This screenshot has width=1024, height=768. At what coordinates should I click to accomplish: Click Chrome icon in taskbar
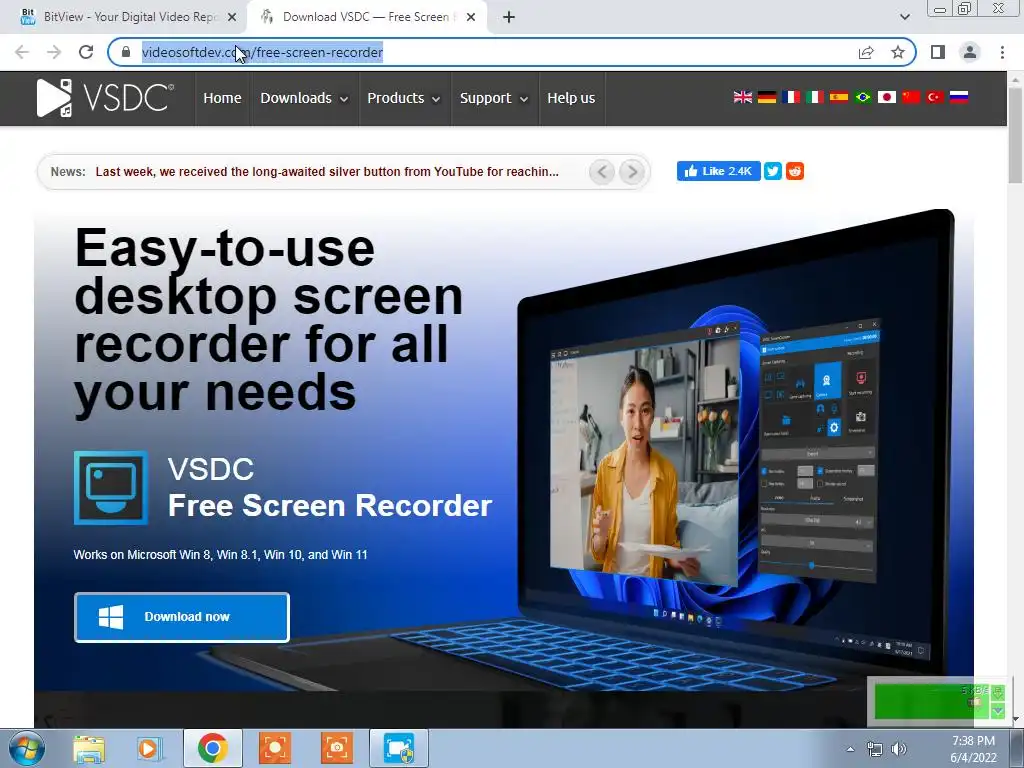(212, 748)
